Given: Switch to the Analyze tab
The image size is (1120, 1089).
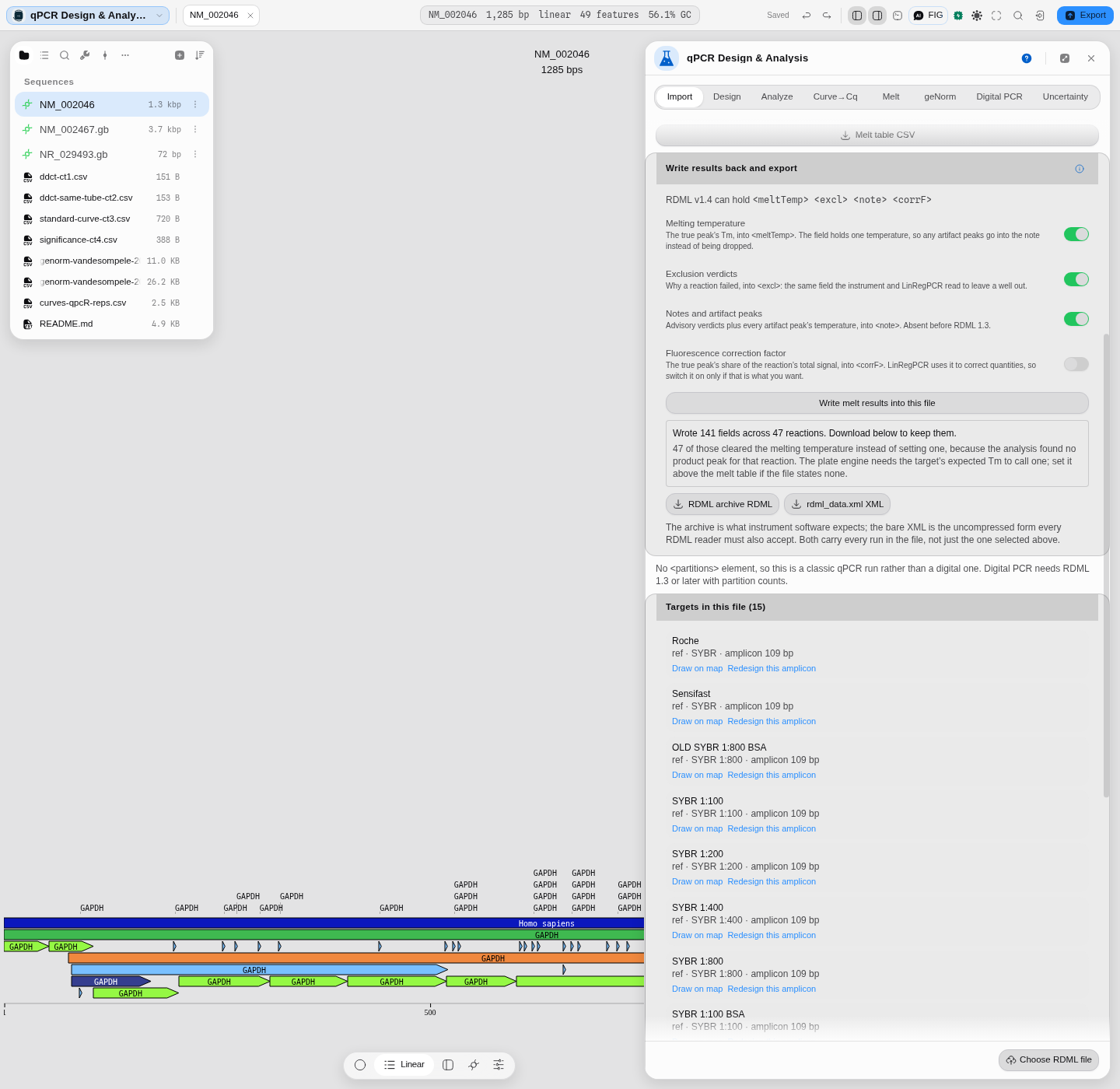Looking at the screenshot, I should pyautogui.click(x=777, y=97).
